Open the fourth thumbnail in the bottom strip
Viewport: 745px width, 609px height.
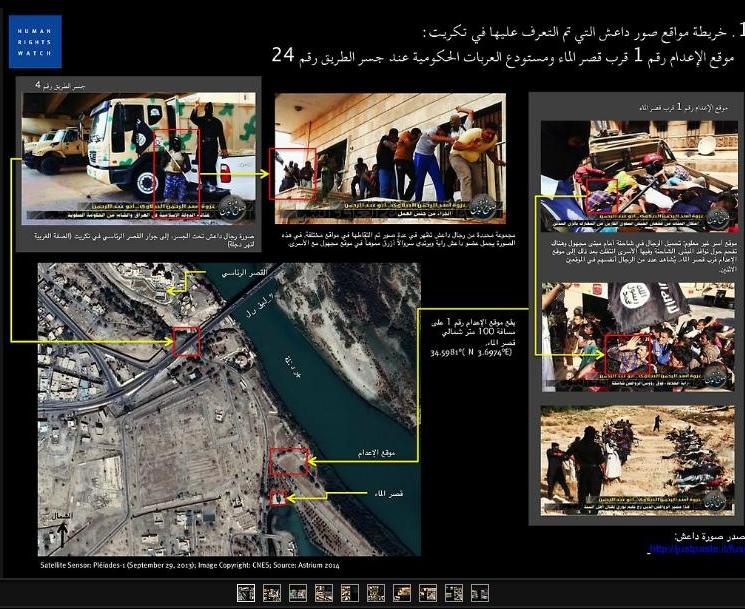coord(323,593)
